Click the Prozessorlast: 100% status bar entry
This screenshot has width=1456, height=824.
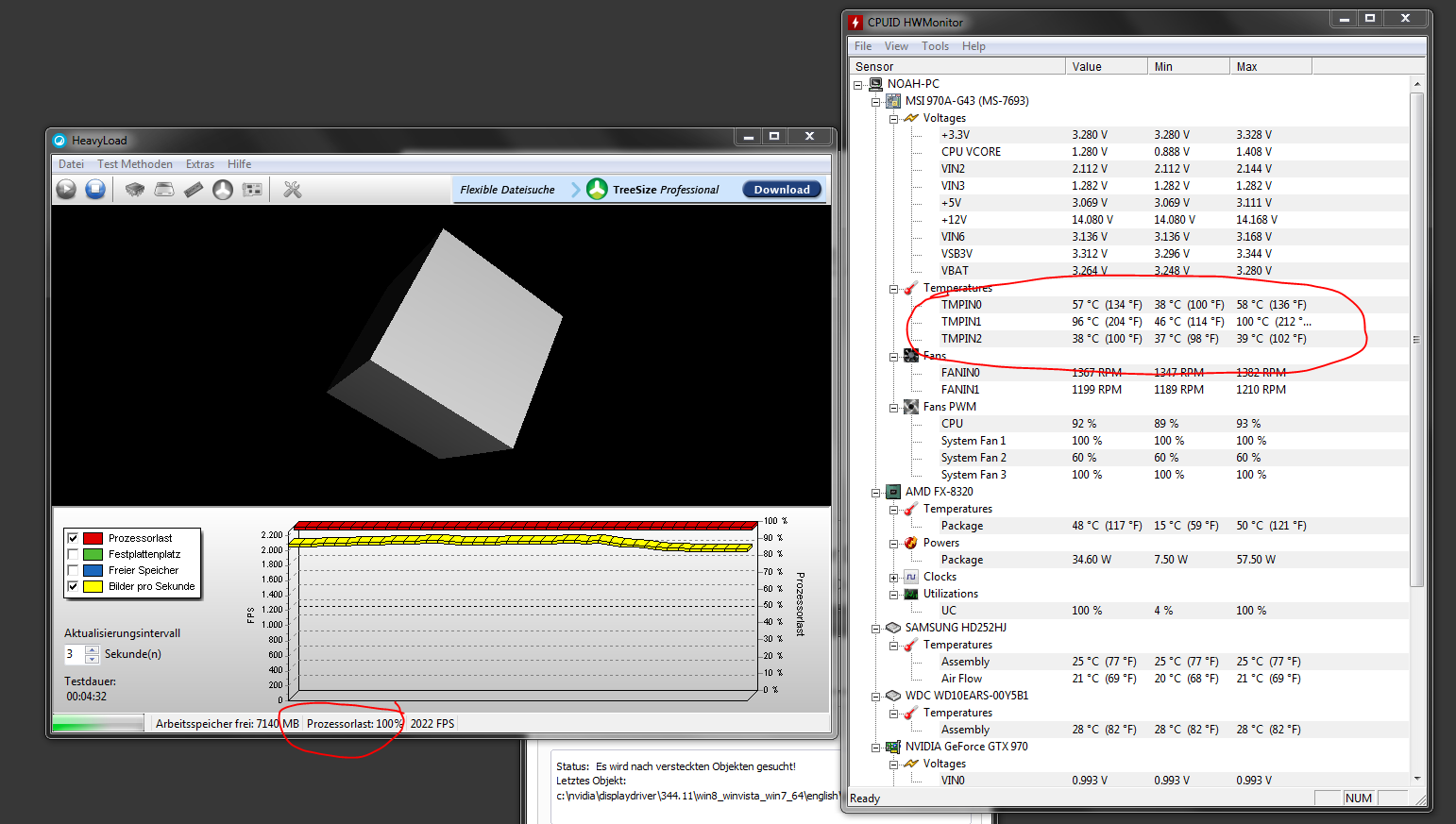click(354, 724)
